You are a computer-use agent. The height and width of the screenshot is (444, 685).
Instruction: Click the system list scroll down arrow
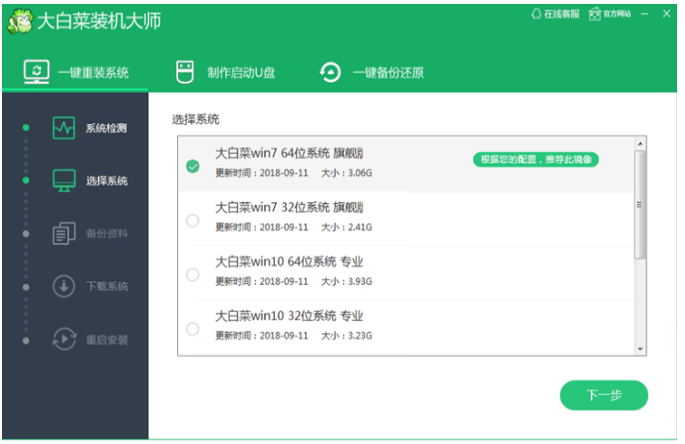point(640,349)
